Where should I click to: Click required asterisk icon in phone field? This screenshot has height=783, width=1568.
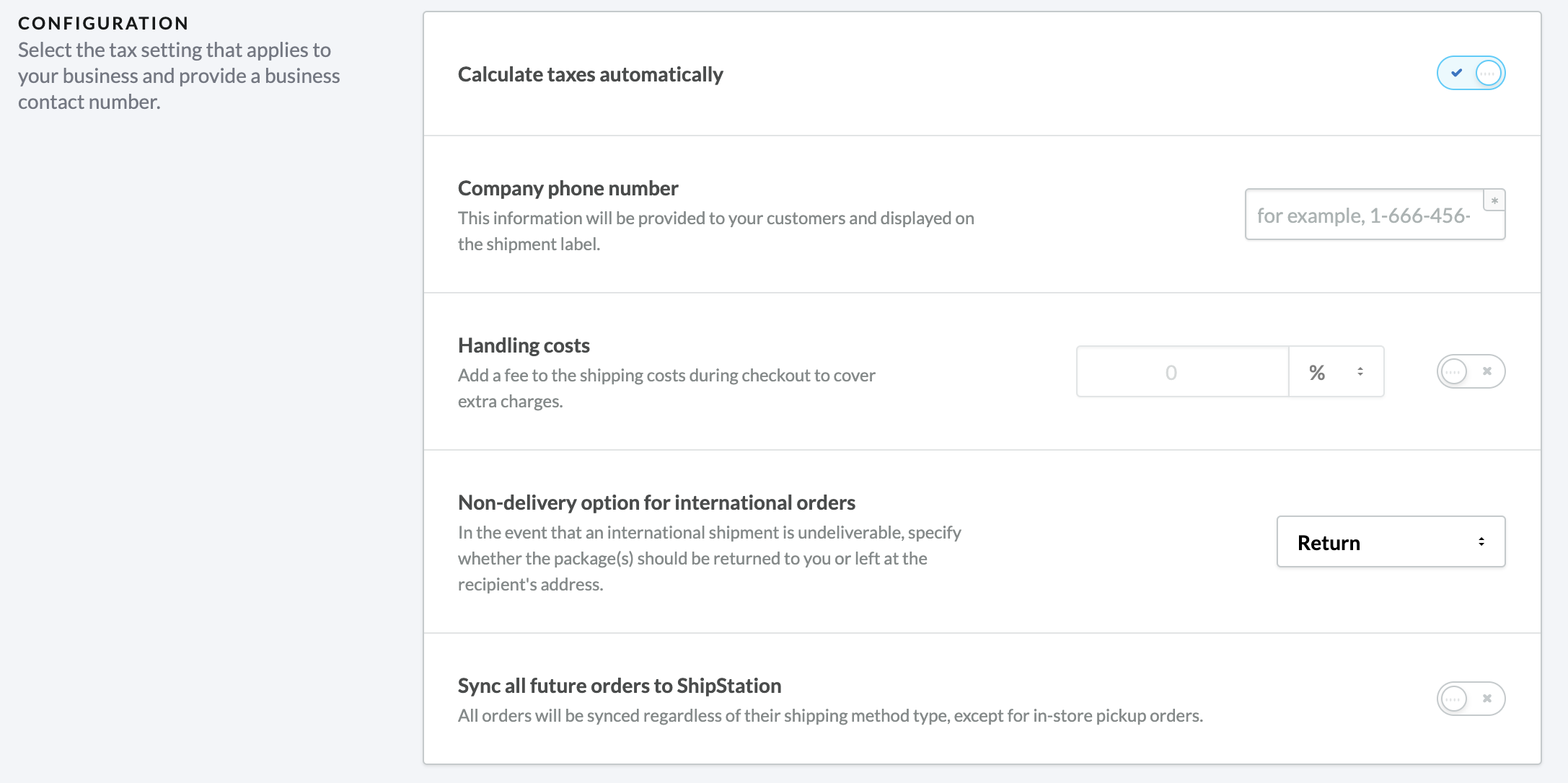(1494, 200)
